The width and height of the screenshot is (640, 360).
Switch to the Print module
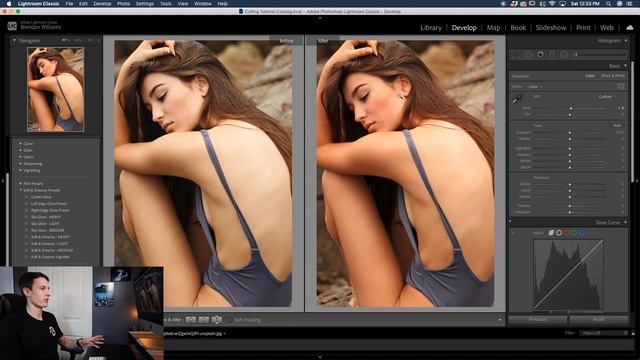click(x=583, y=28)
